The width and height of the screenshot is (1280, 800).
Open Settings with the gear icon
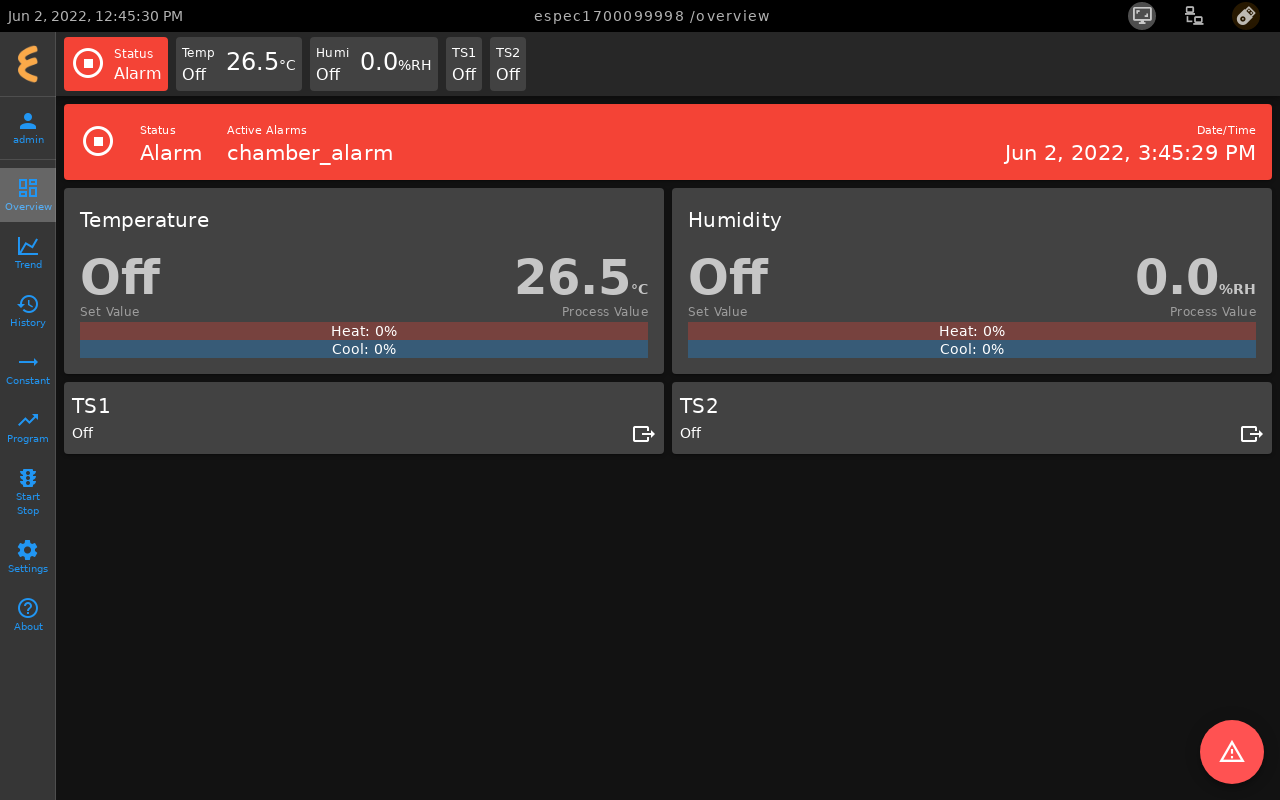(x=28, y=556)
